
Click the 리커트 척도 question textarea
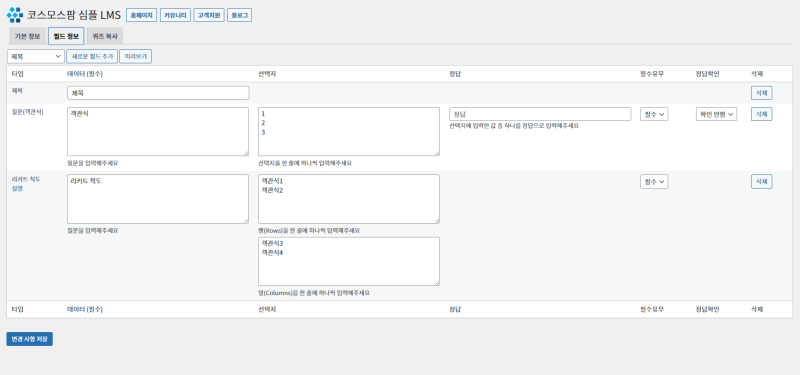158,199
